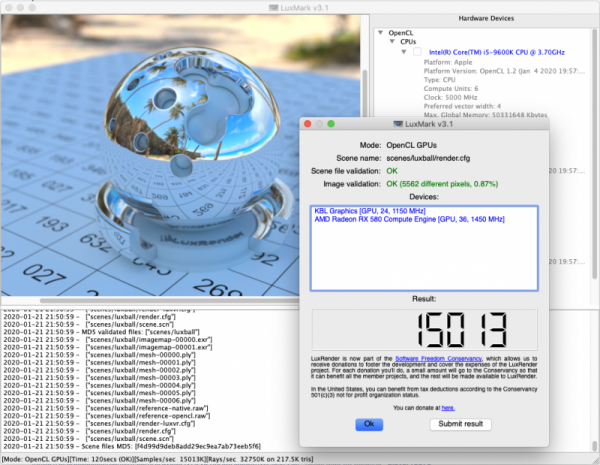Click the 15013 result display

[x=424, y=330]
